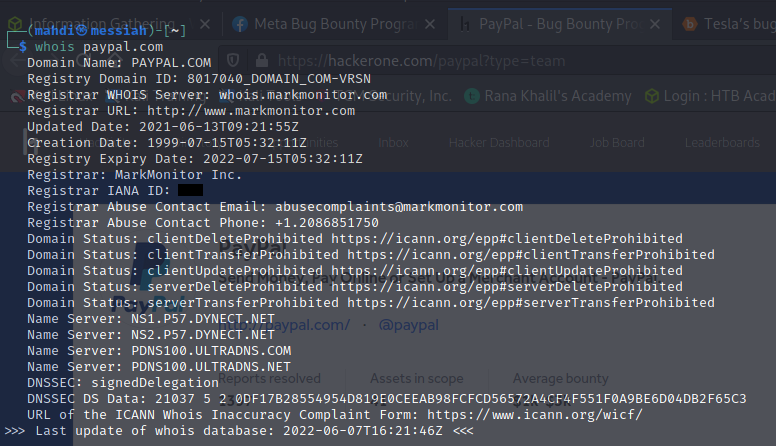
Task: Click the Facebook favicon on Meta tab
Action: pos(240,24)
